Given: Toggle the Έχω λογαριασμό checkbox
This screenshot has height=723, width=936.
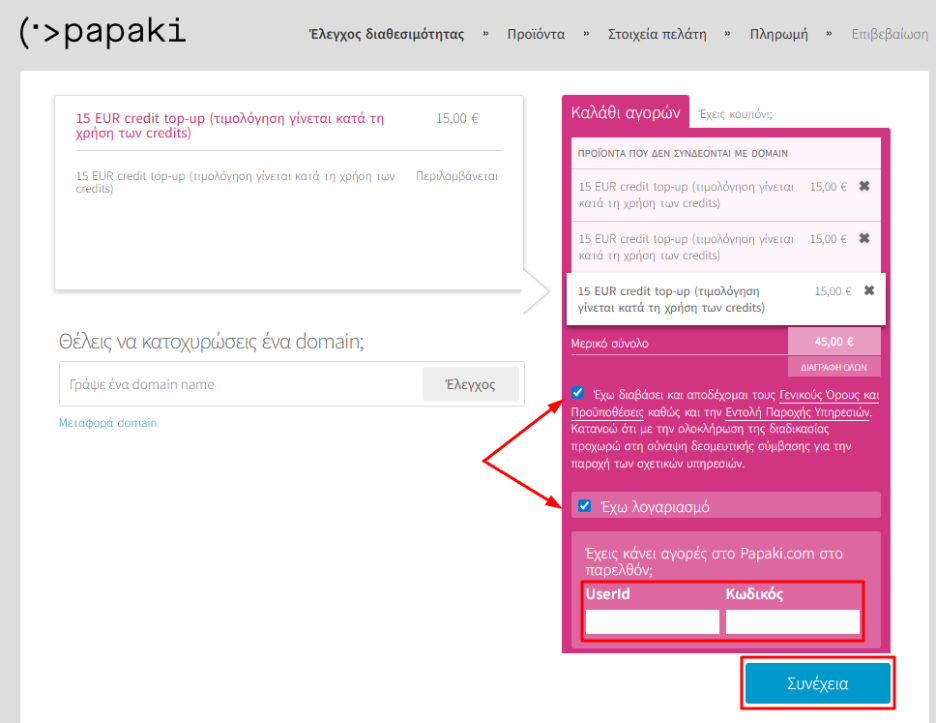Looking at the screenshot, I should pos(585,506).
